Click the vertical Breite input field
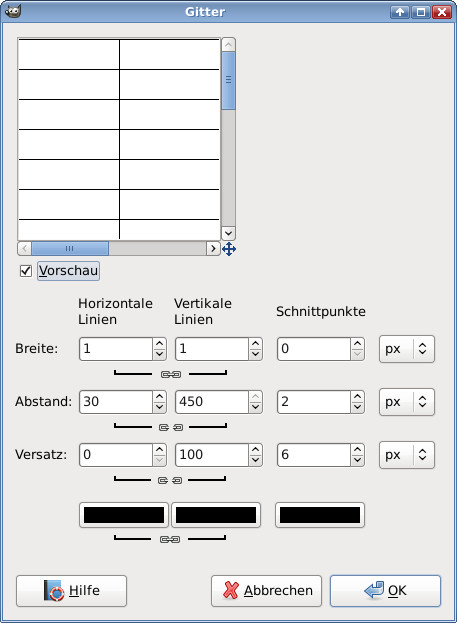 click(212, 349)
